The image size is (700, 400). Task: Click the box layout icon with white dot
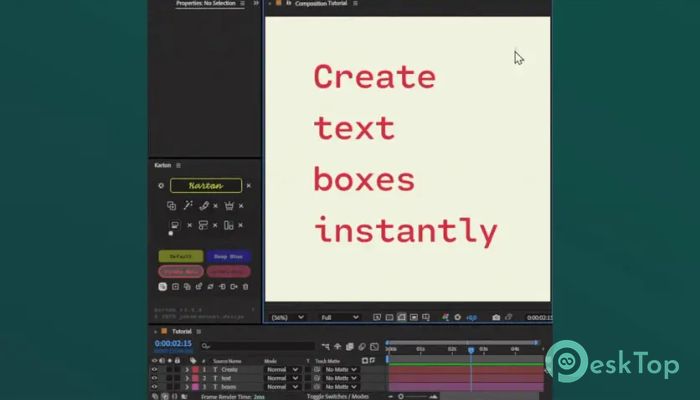click(174, 226)
